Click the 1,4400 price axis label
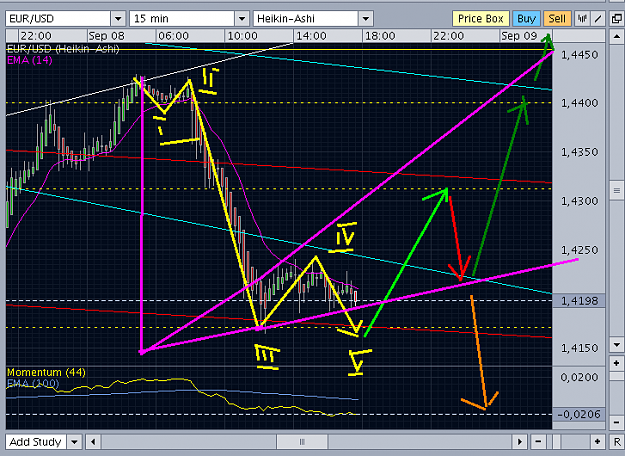This screenshot has width=625, height=456. [x=580, y=103]
